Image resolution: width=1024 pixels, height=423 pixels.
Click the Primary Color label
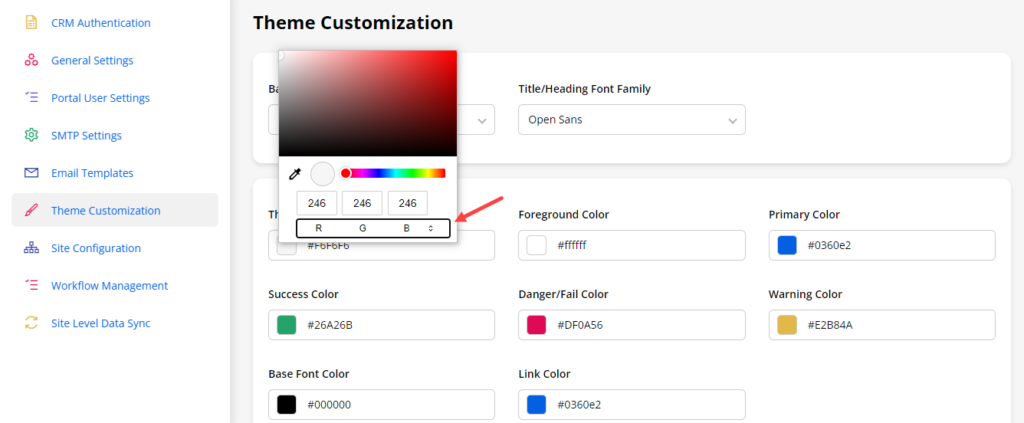tap(804, 215)
